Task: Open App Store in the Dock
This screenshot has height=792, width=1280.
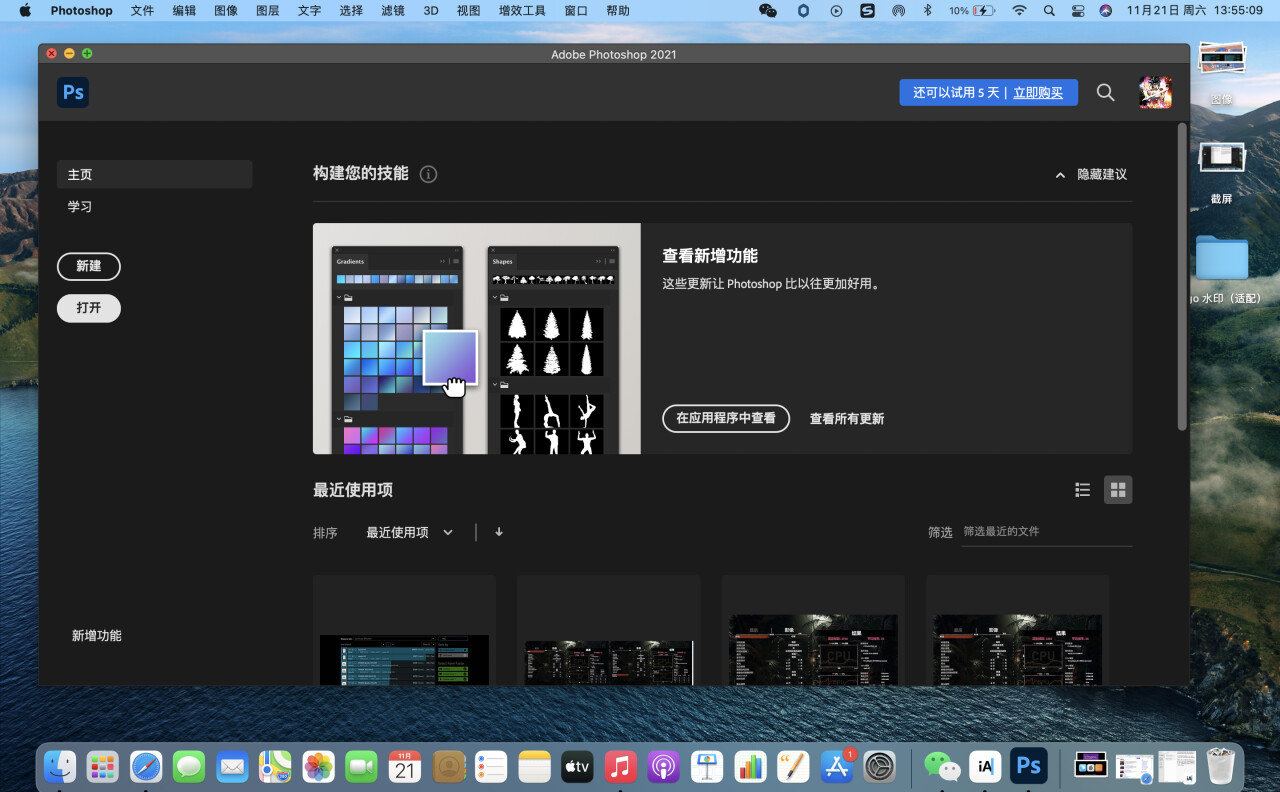Action: [x=837, y=767]
